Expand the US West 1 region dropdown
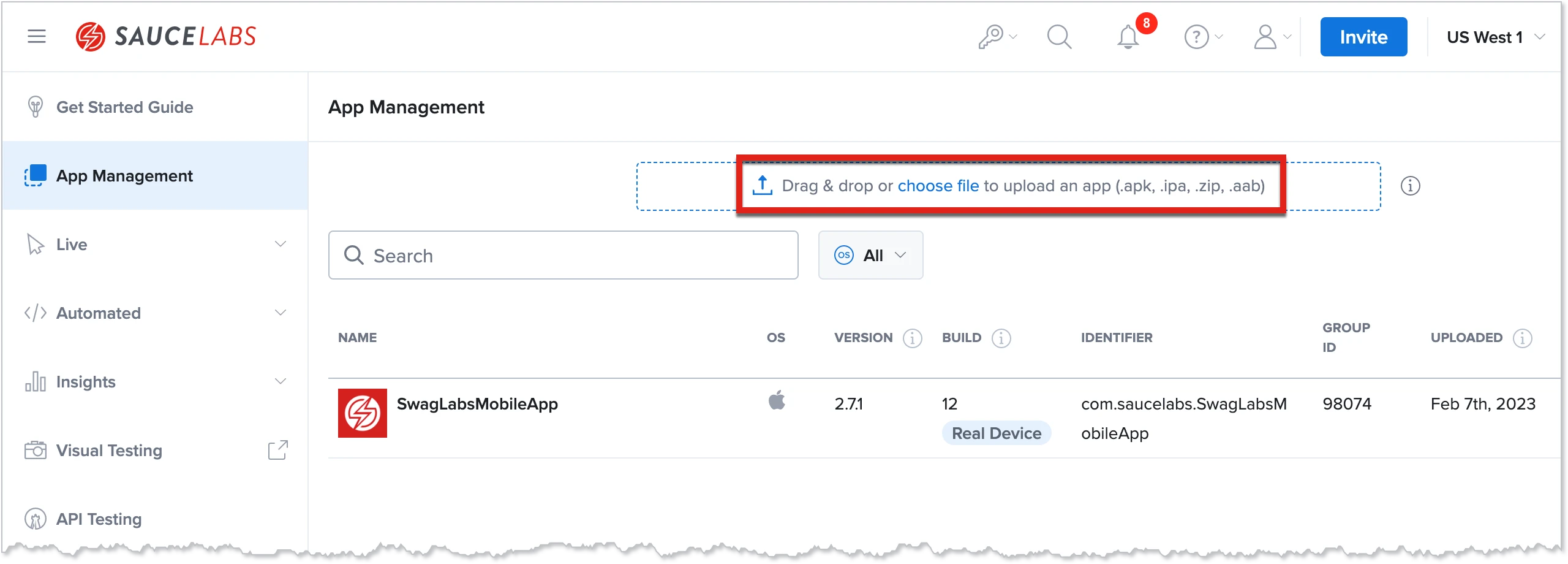 pos(1495,37)
